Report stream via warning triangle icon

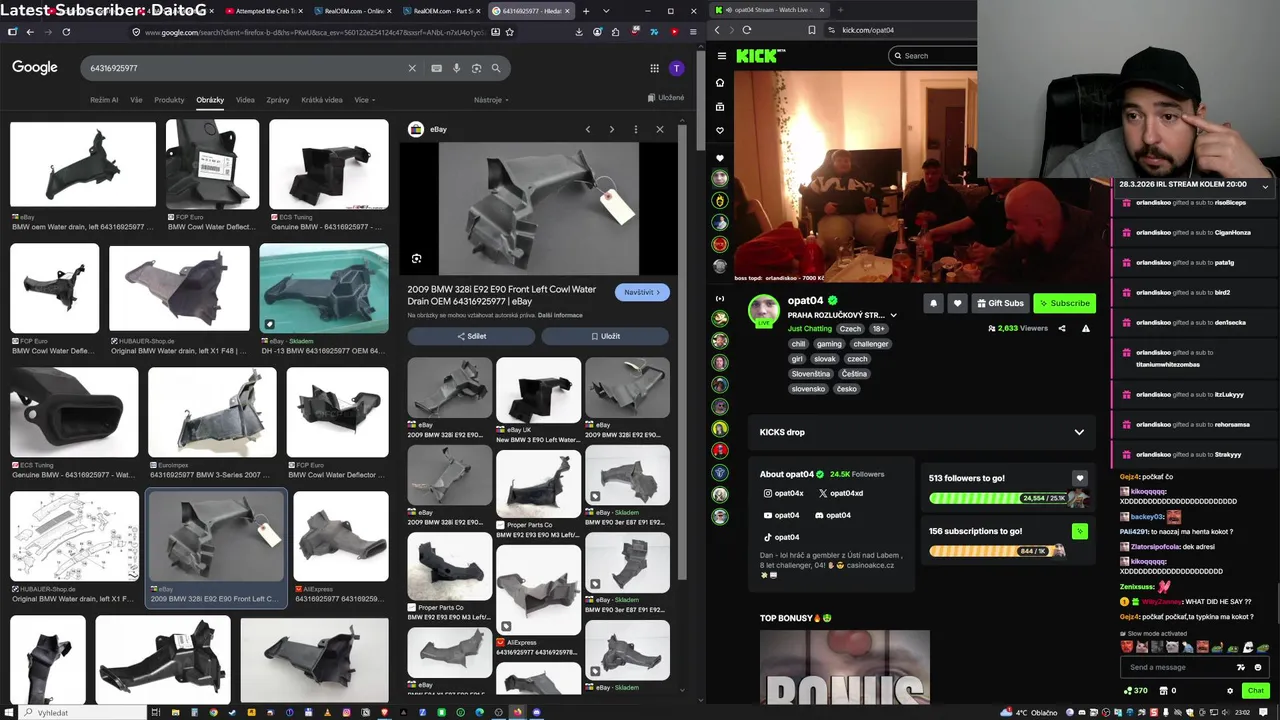(x=1086, y=328)
